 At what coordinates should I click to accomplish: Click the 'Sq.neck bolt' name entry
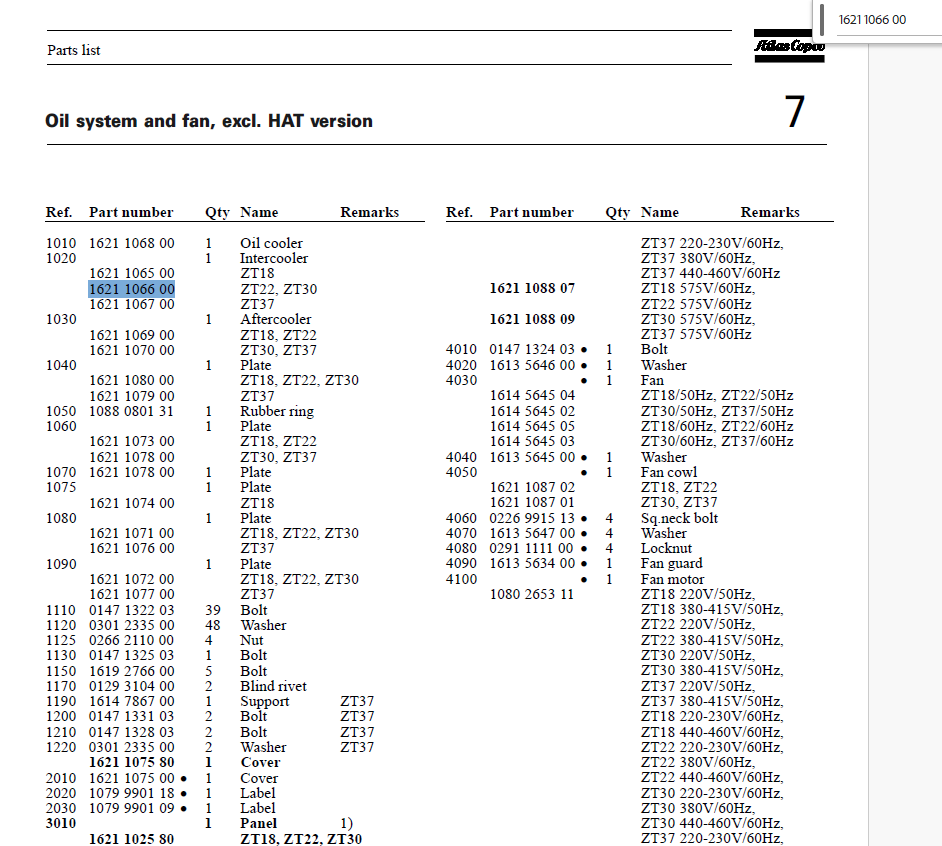point(679,519)
